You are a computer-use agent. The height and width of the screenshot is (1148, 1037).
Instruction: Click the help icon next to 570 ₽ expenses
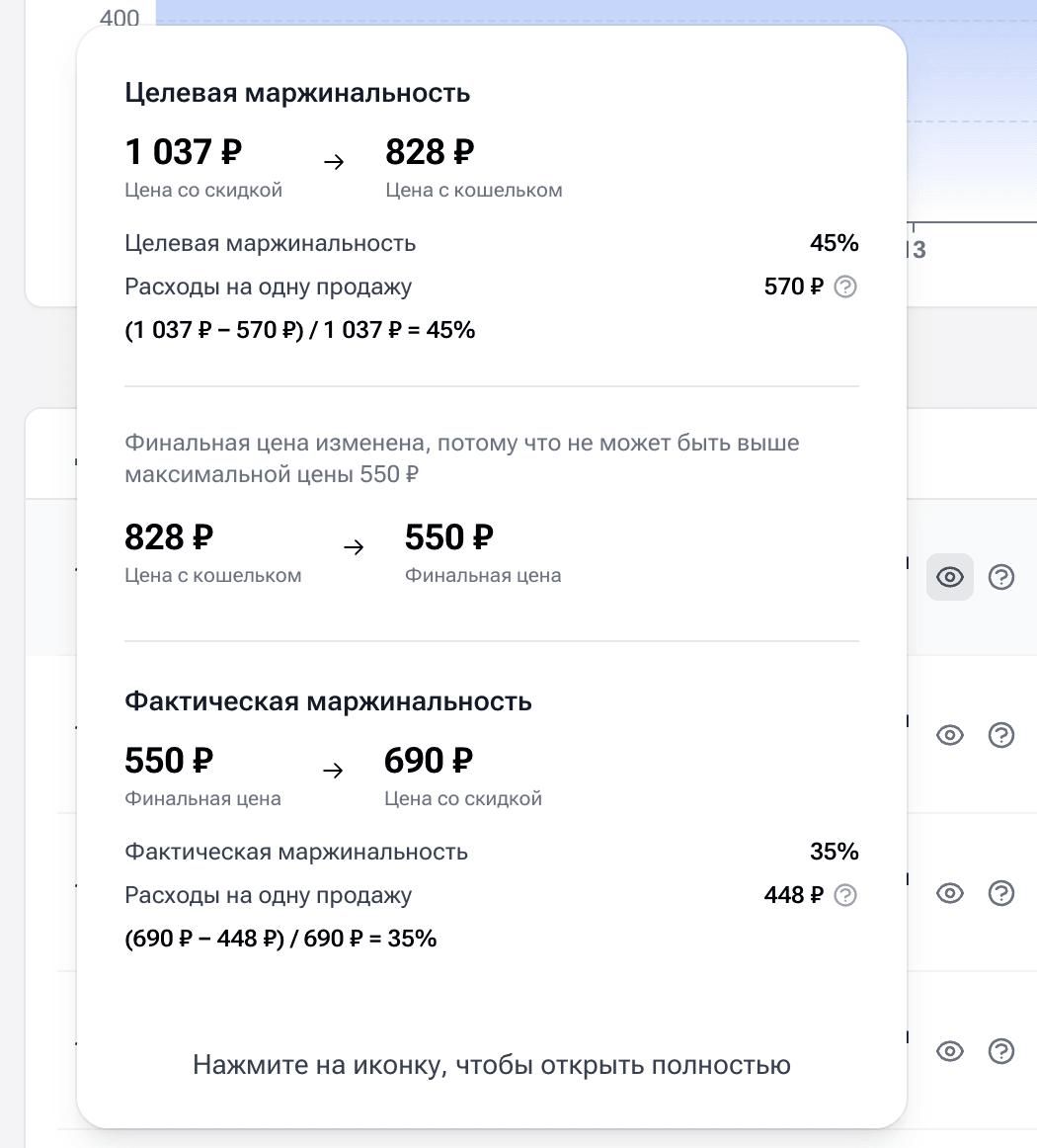click(x=845, y=287)
